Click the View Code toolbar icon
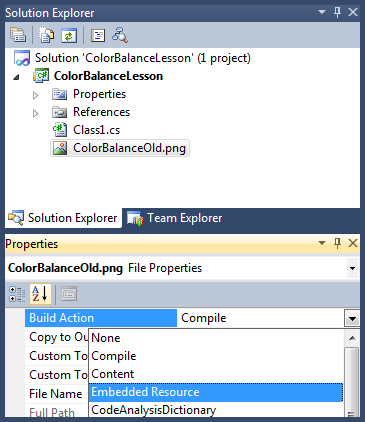 pos(98,35)
